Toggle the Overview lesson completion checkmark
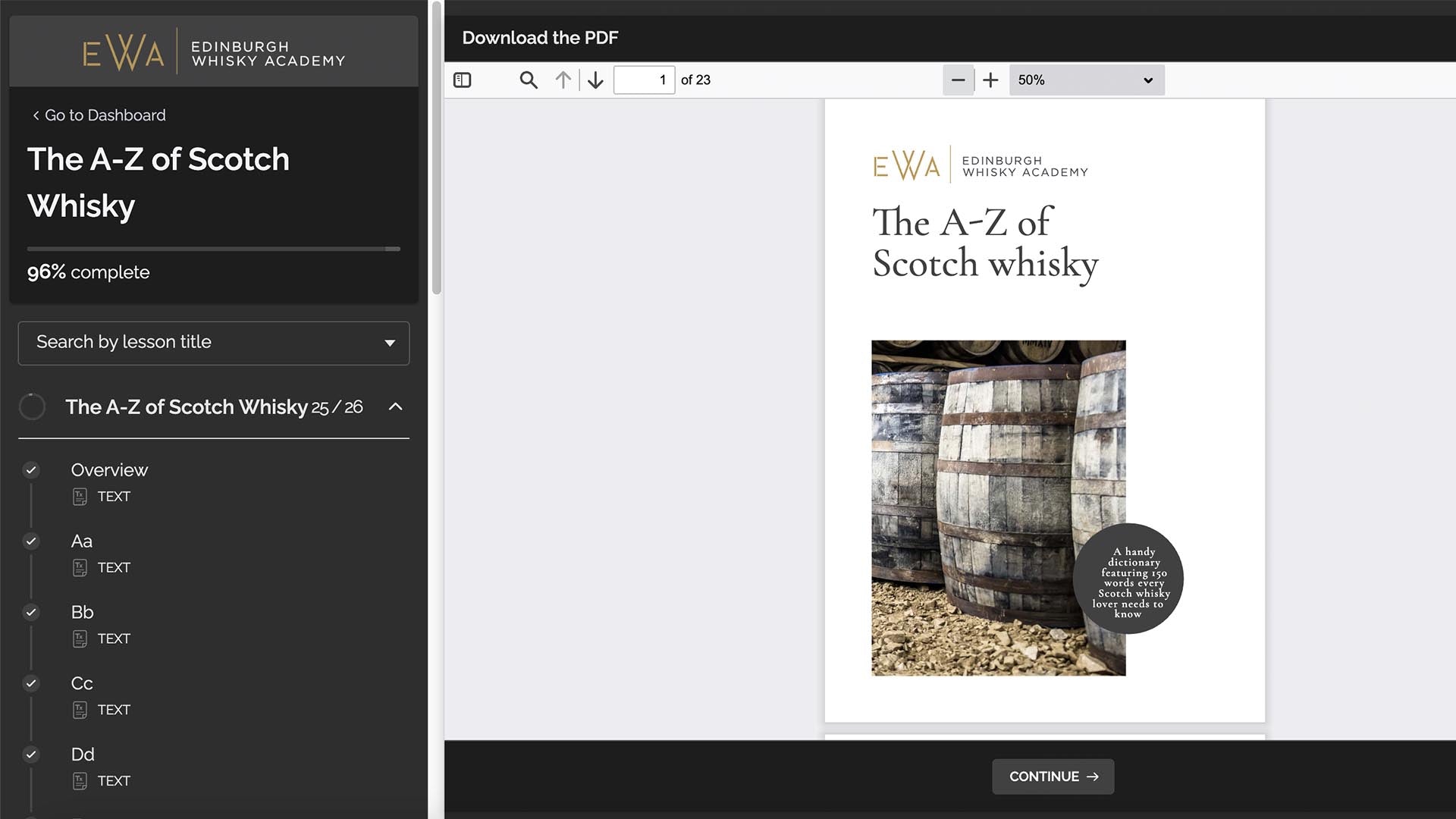This screenshot has width=1456, height=819. pyautogui.click(x=31, y=470)
